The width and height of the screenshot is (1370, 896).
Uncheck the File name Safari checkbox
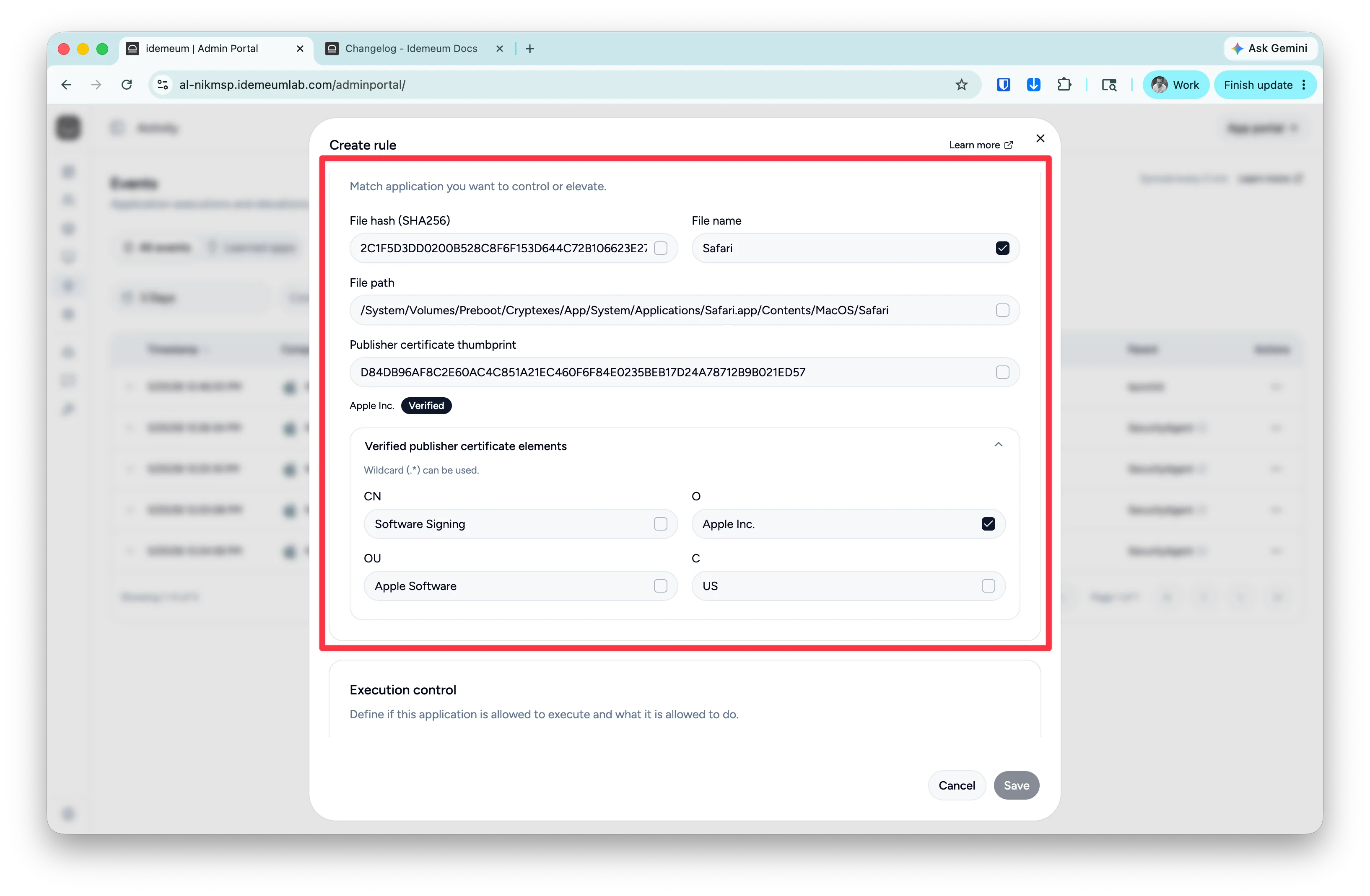pyautogui.click(x=1002, y=248)
